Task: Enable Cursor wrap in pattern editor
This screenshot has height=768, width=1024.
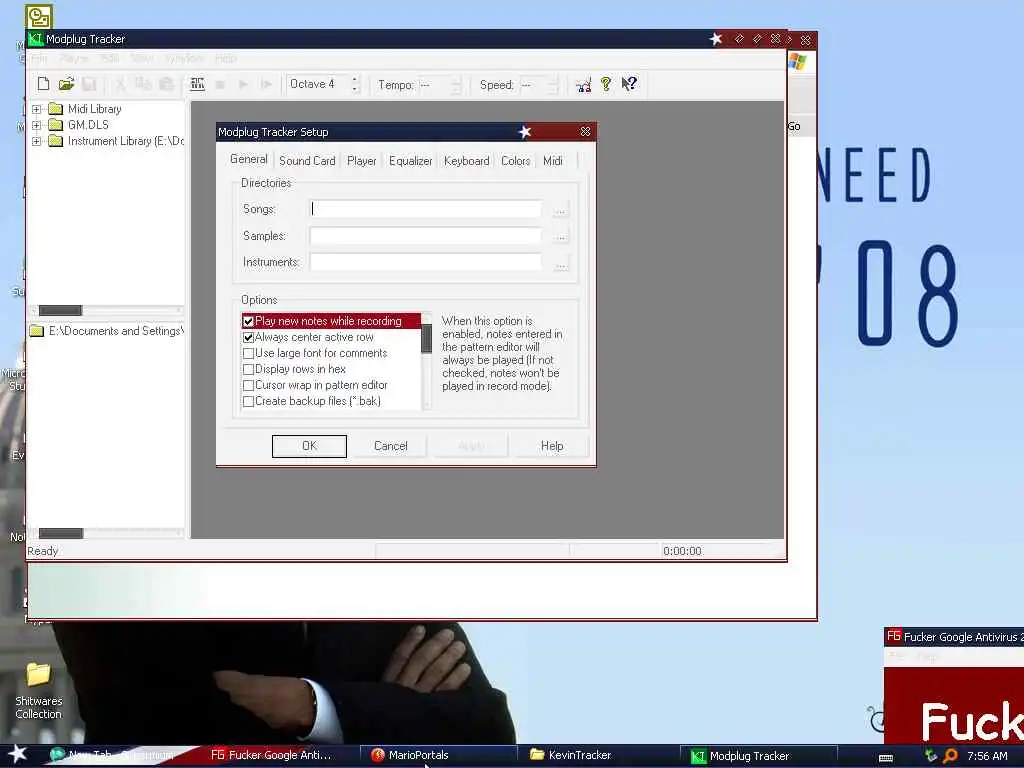Action: coord(248,385)
